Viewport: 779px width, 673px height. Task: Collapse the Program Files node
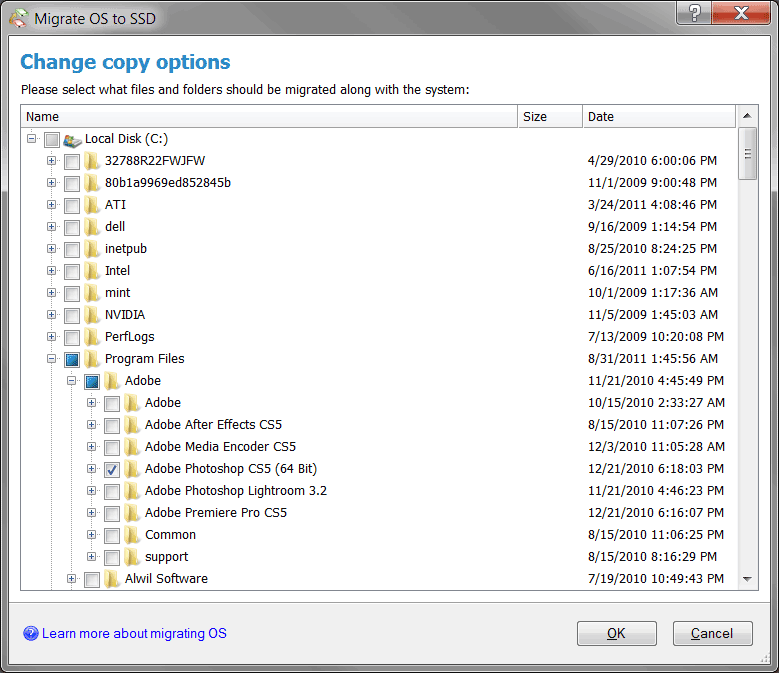(x=51, y=359)
